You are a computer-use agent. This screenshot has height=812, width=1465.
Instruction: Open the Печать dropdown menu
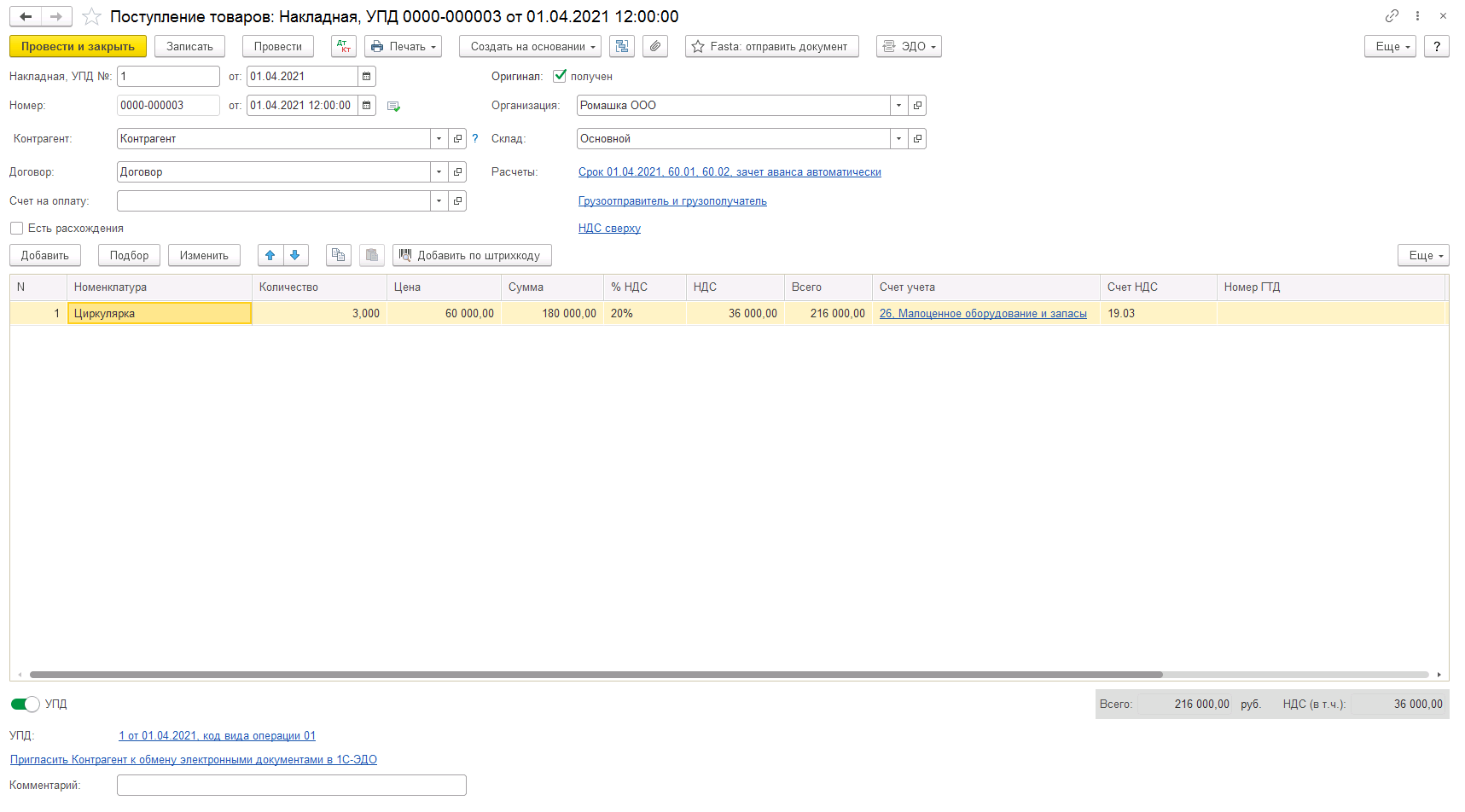pos(403,46)
